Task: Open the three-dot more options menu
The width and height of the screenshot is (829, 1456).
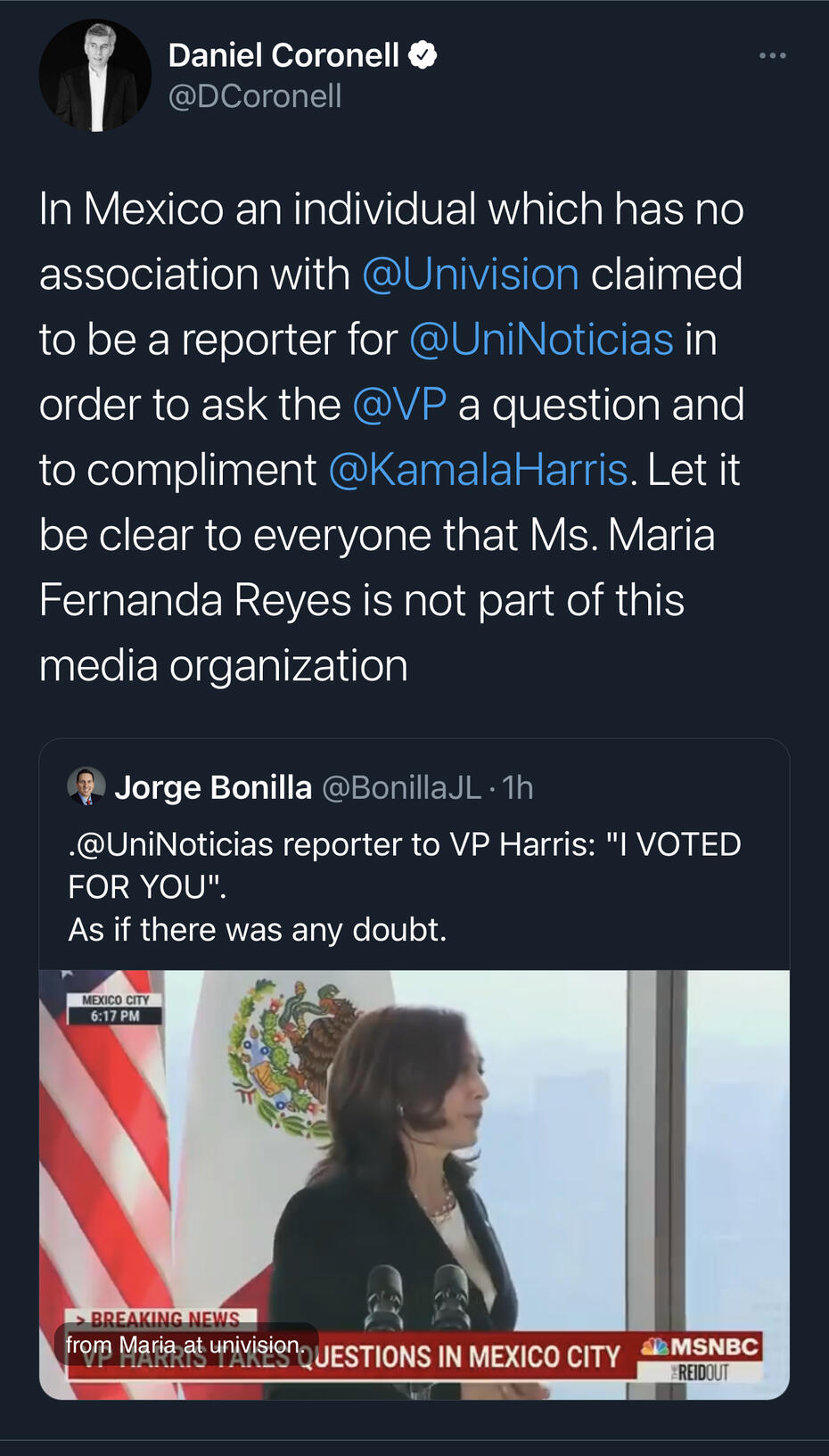Action: click(x=772, y=56)
